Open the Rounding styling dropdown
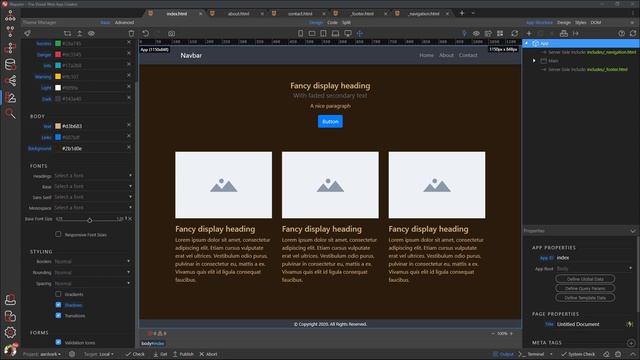Viewport: 640px width, 360px height. point(93,272)
